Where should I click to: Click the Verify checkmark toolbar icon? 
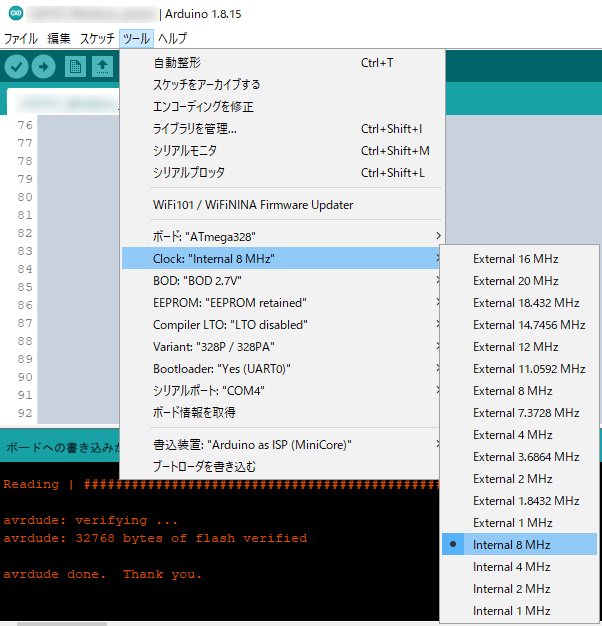tap(16, 66)
